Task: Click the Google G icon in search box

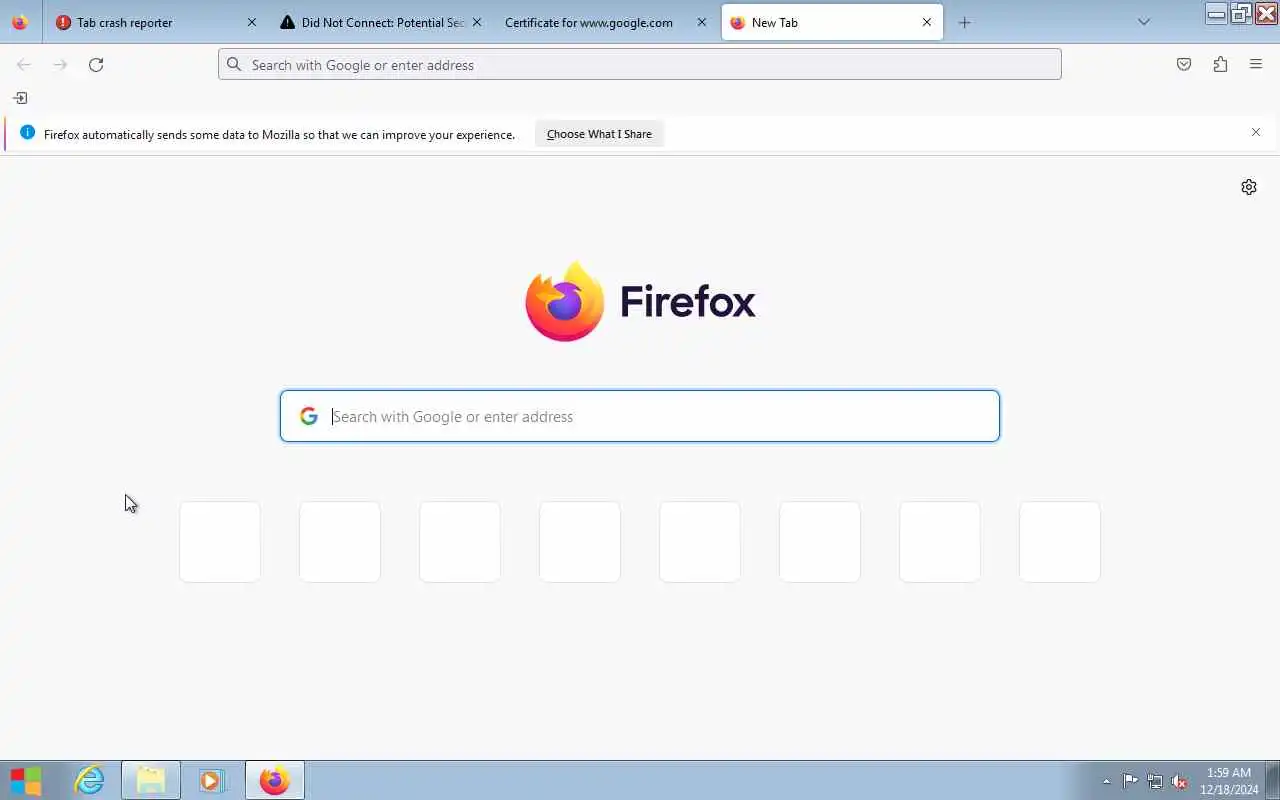Action: pos(309,416)
